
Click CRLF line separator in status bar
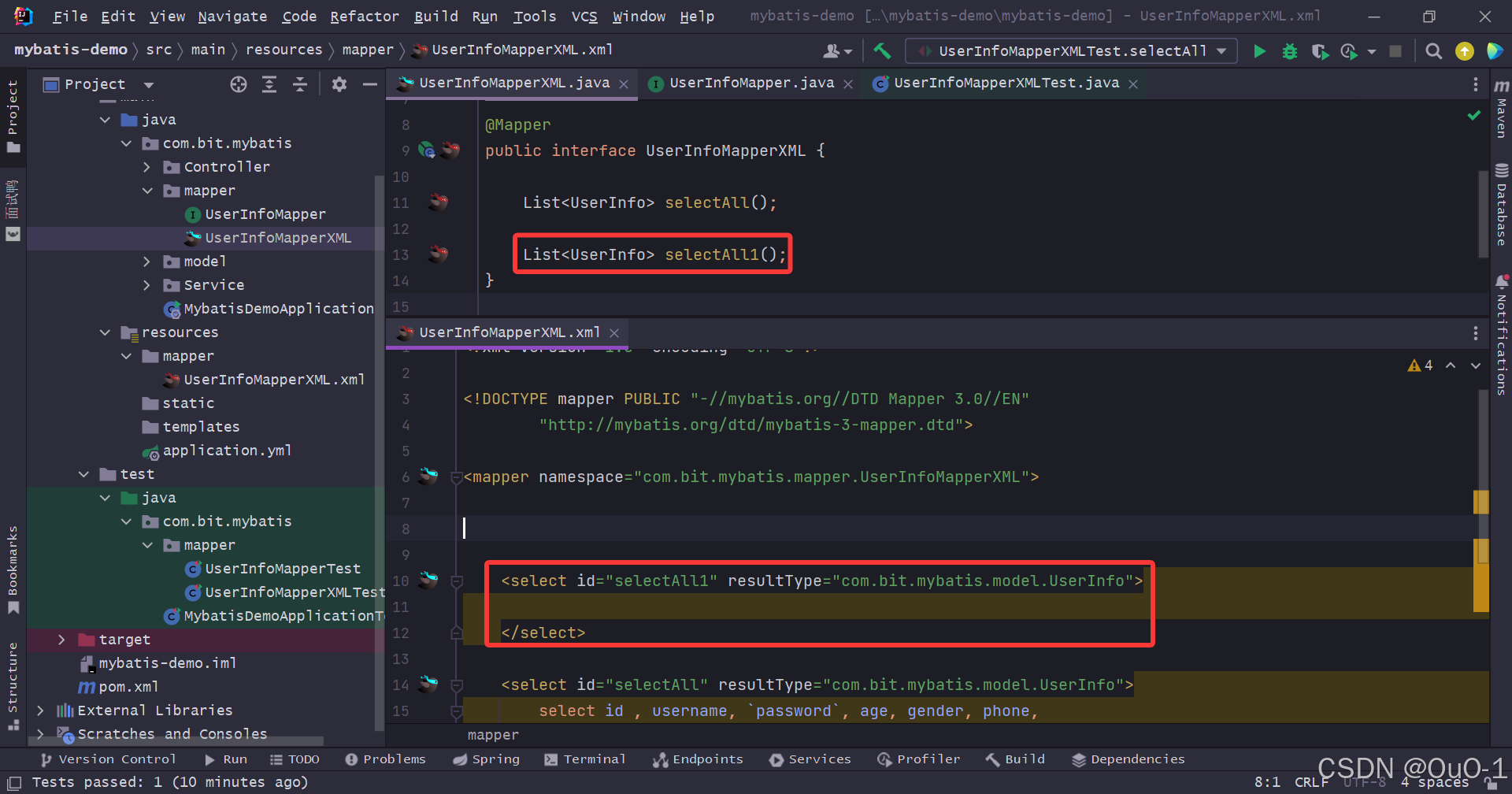1312,782
